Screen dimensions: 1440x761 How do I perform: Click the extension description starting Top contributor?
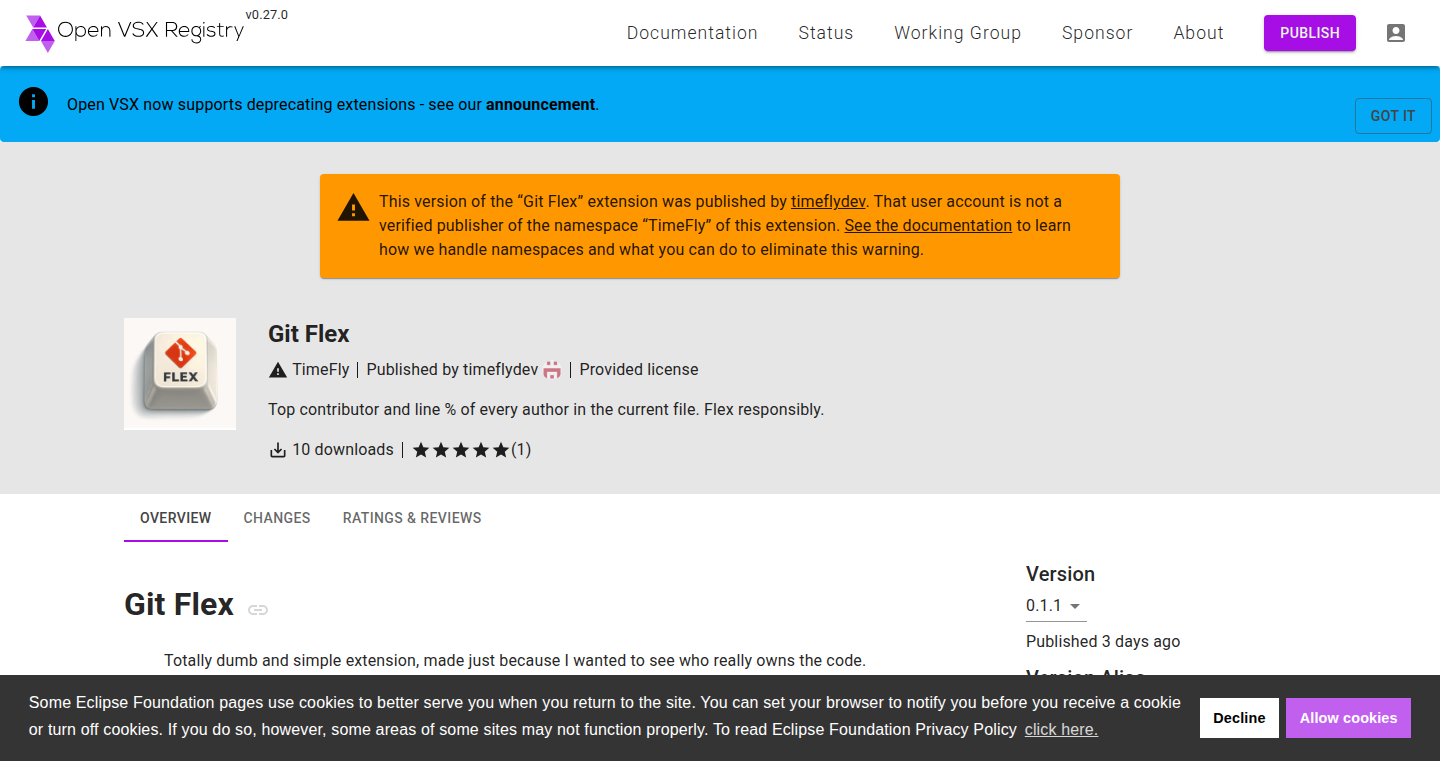coord(546,410)
